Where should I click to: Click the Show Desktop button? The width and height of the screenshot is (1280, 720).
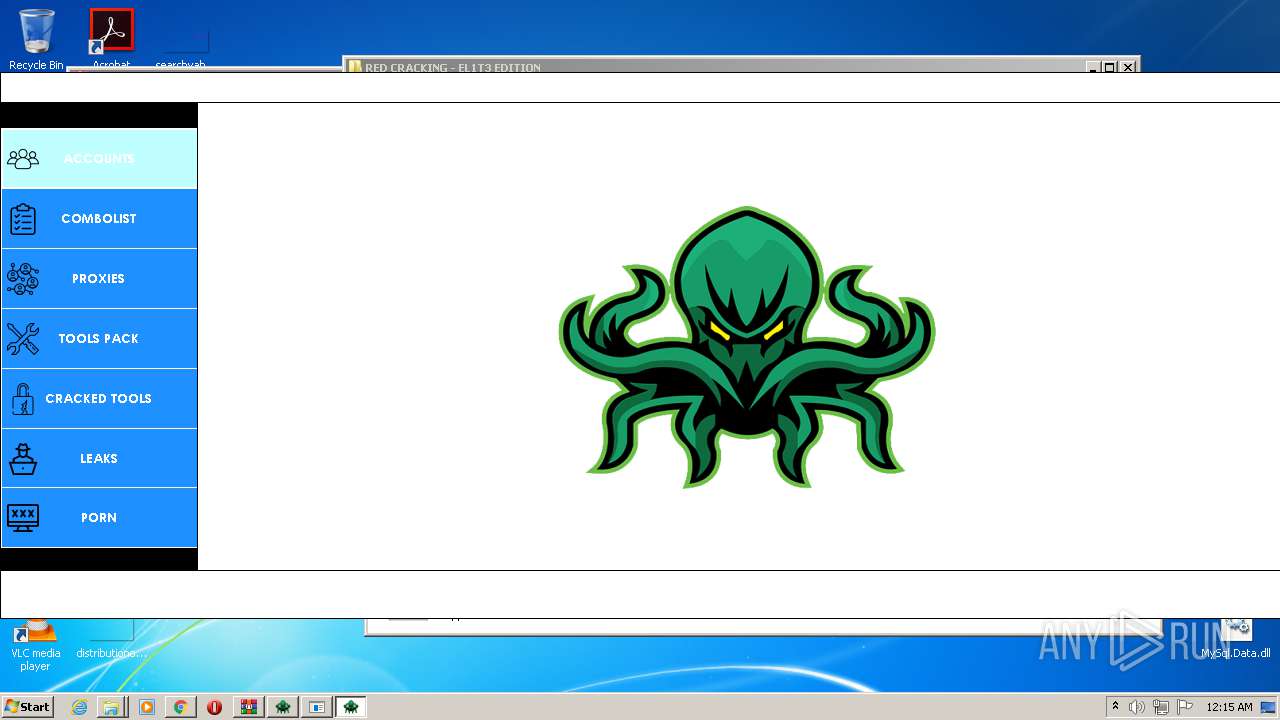click(1268, 707)
